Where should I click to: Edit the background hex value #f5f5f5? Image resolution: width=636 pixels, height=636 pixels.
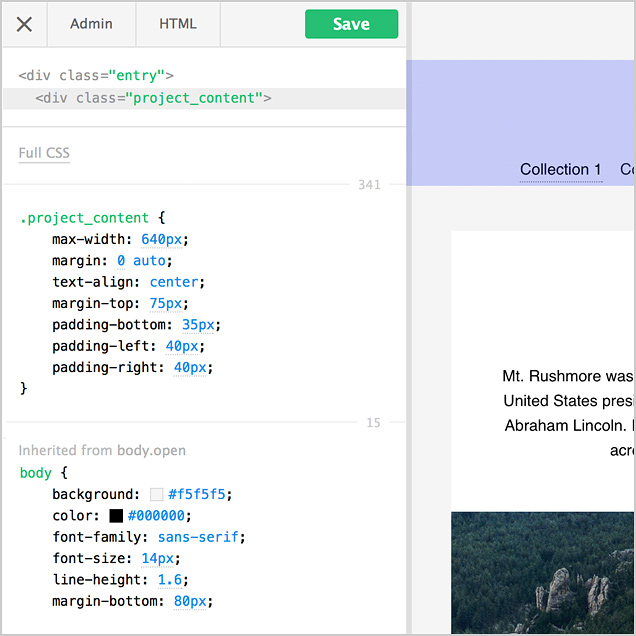click(x=197, y=494)
